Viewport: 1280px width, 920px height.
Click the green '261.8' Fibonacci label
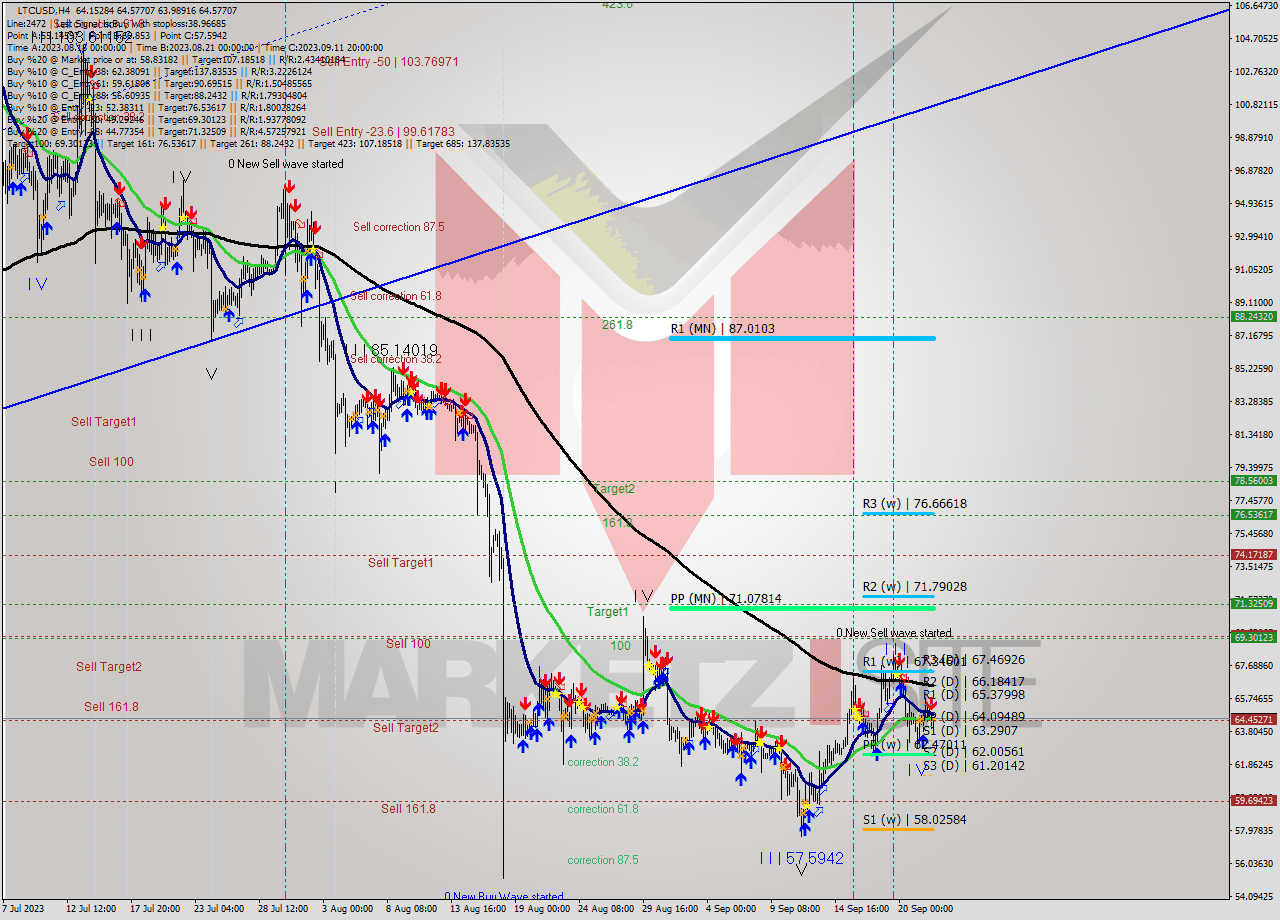(x=617, y=324)
